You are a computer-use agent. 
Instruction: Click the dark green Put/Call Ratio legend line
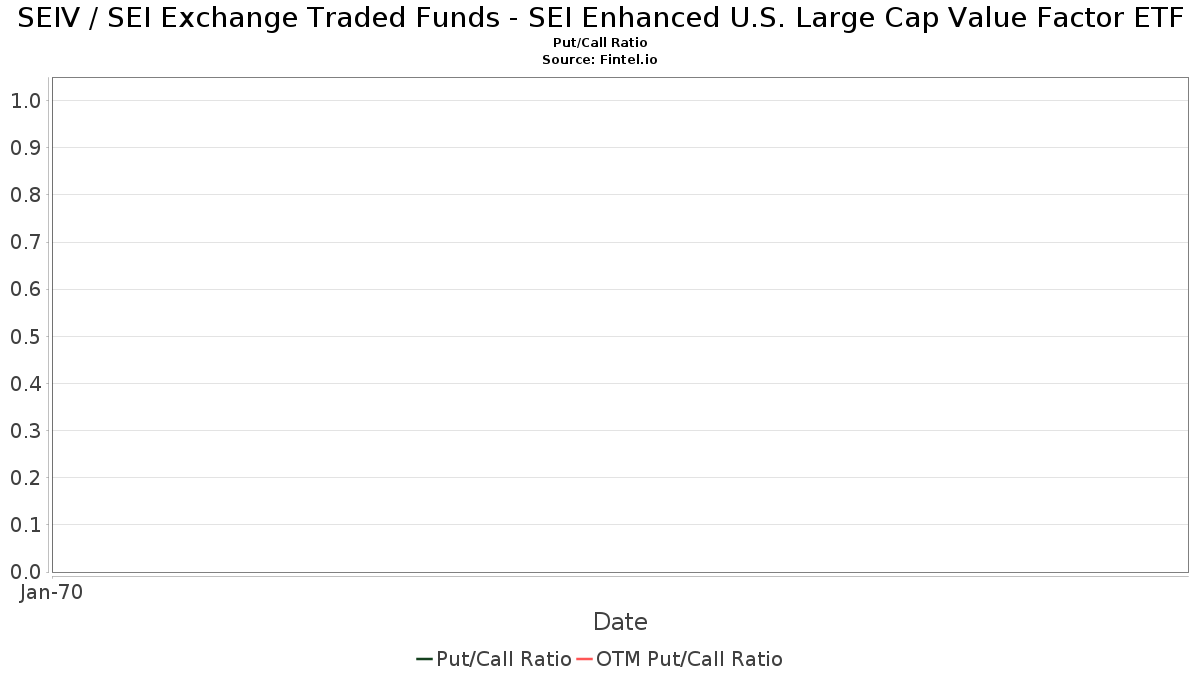click(424, 659)
